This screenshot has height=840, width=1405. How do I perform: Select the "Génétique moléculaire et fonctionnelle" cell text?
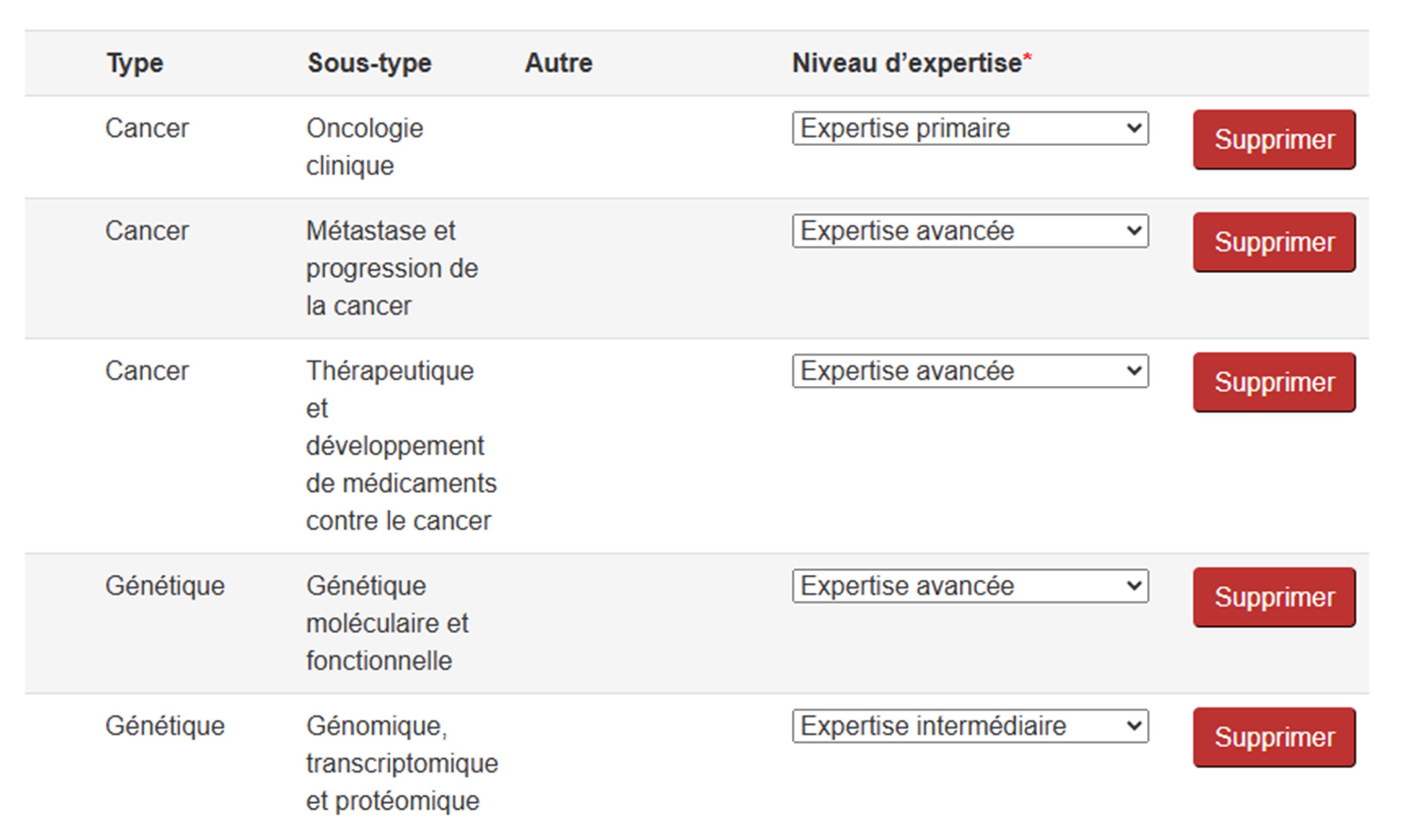pyautogui.click(x=387, y=623)
